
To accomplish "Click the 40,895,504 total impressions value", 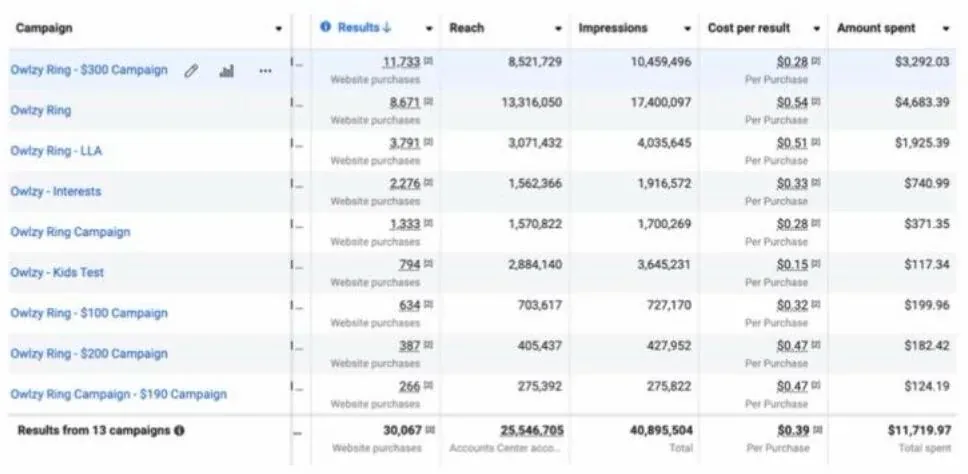I will 661,430.
